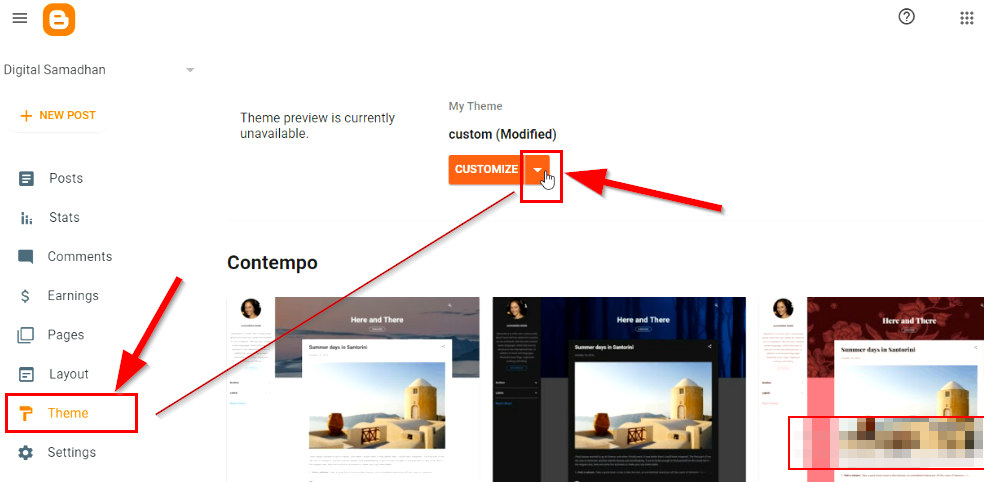Open the Help question mark icon
Viewport: 984px width, 482px height.
click(x=906, y=17)
